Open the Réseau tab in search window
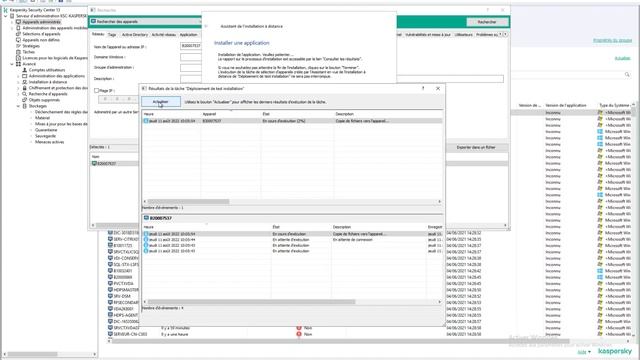 point(98,34)
